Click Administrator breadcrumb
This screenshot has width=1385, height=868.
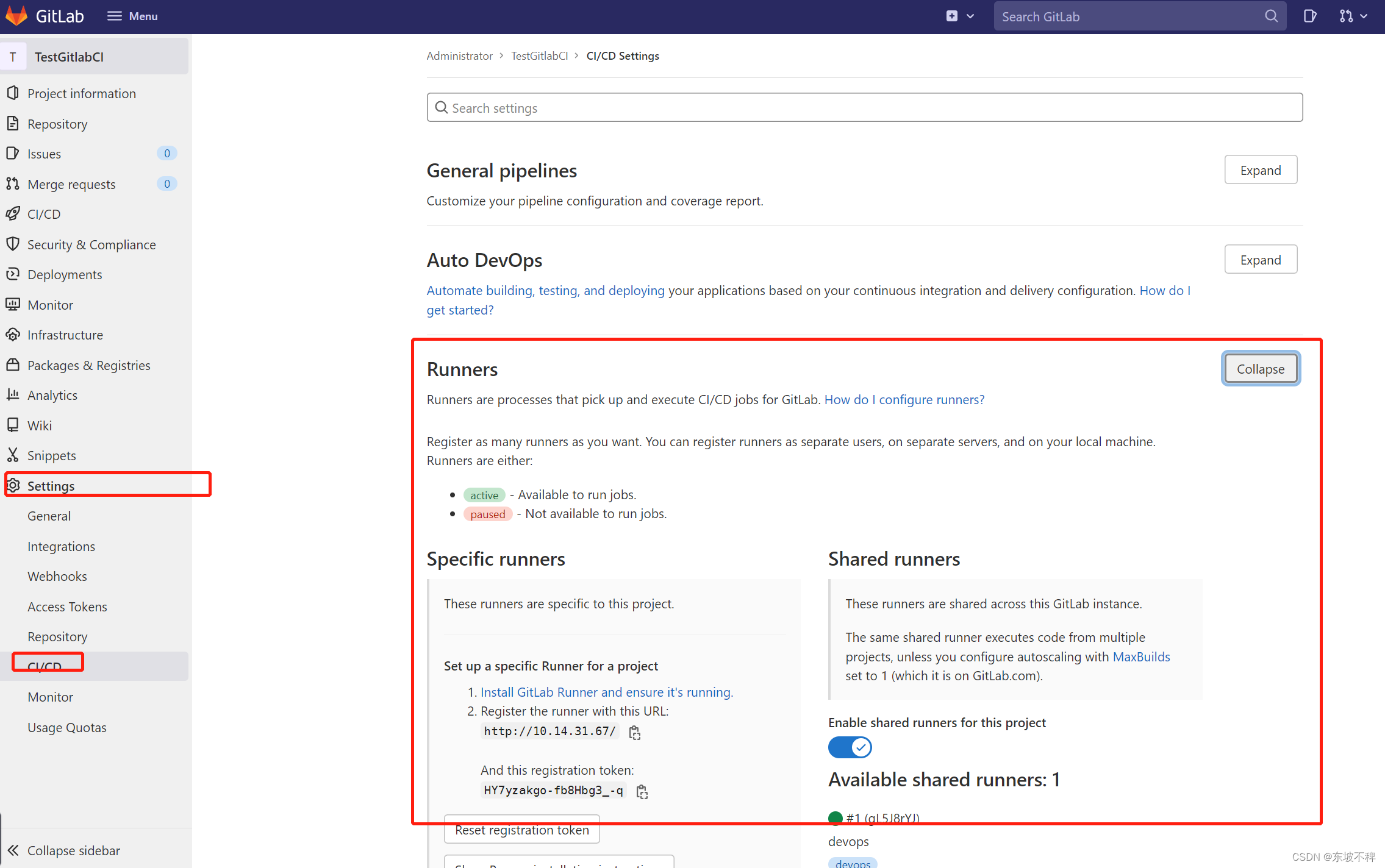tap(460, 55)
